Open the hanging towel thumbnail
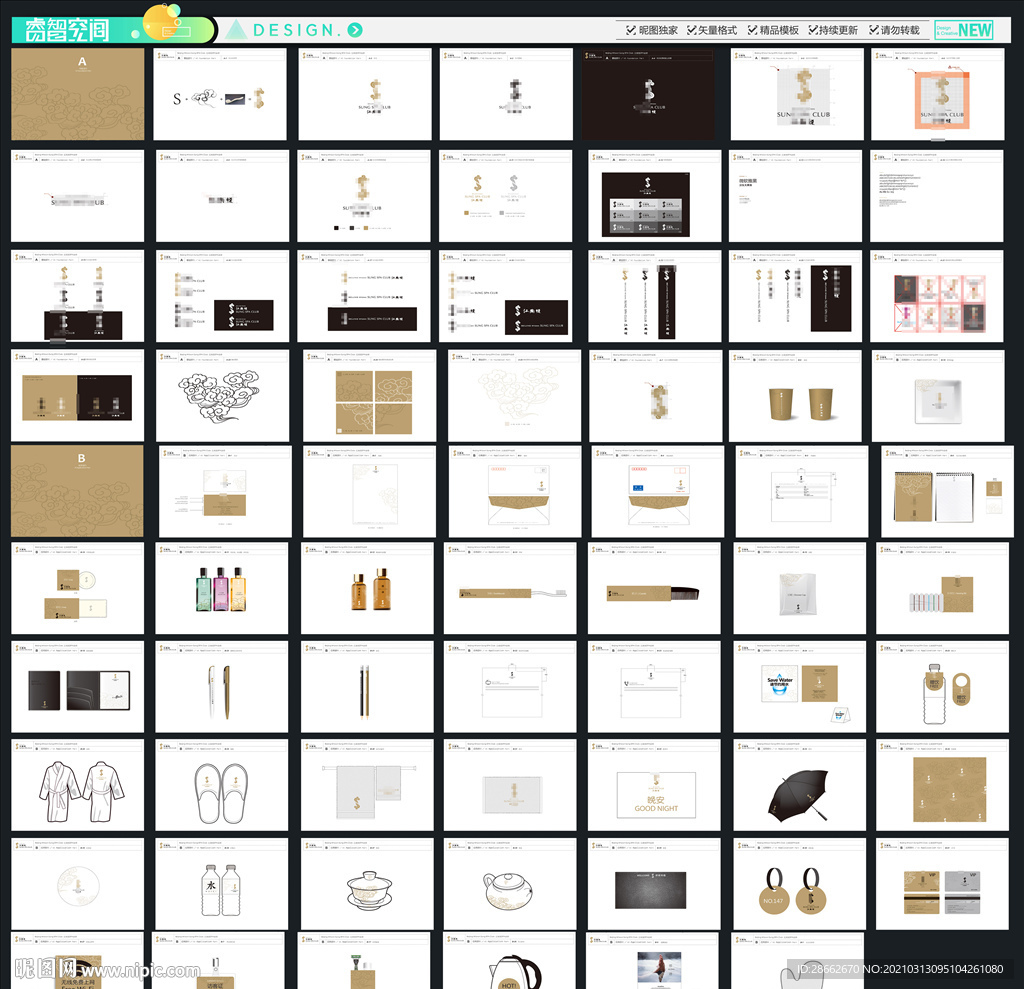Viewport: 1024px width, 989px height. click(367, 785)
